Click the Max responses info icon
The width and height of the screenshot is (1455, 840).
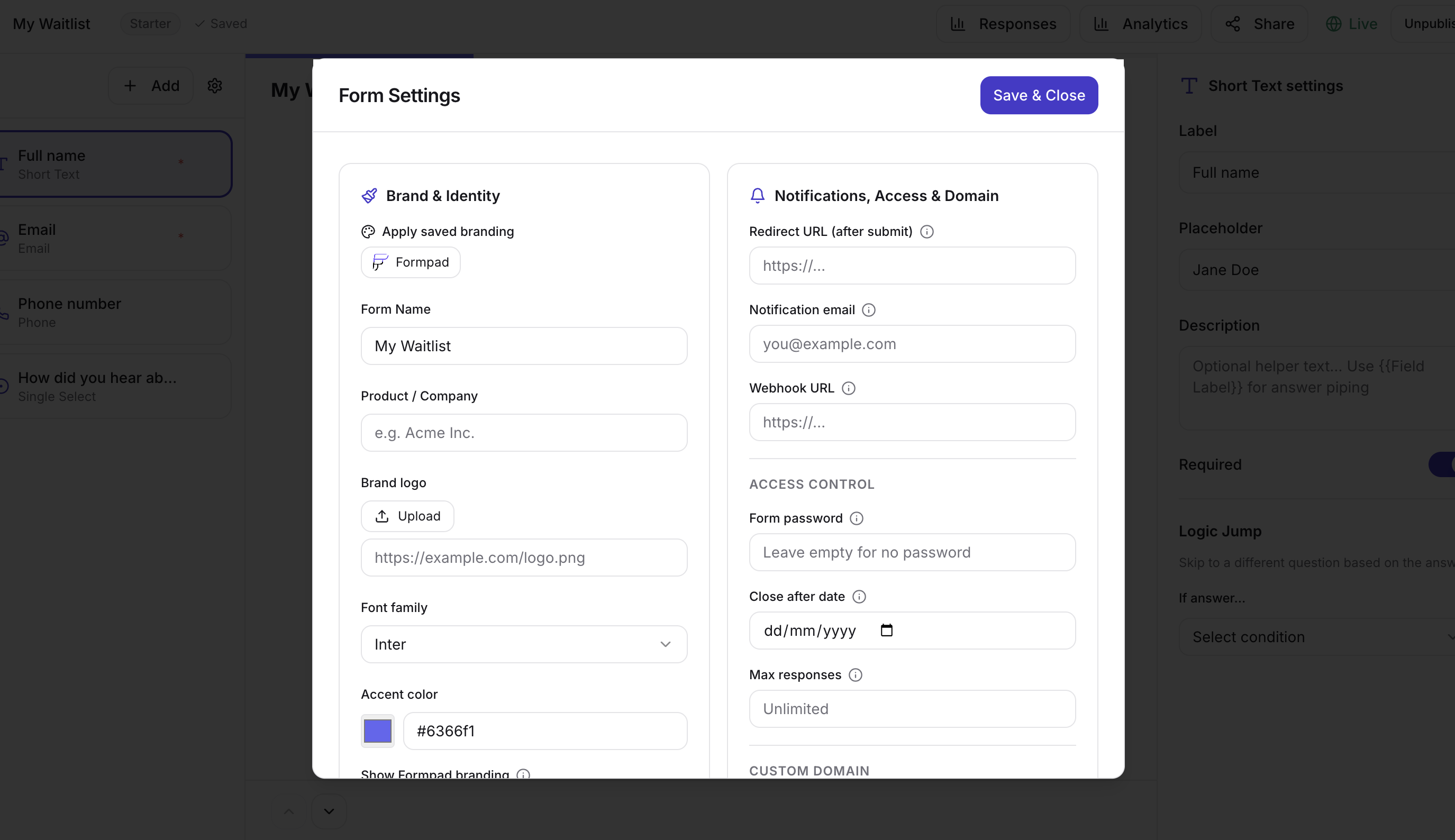click(855, 675)
